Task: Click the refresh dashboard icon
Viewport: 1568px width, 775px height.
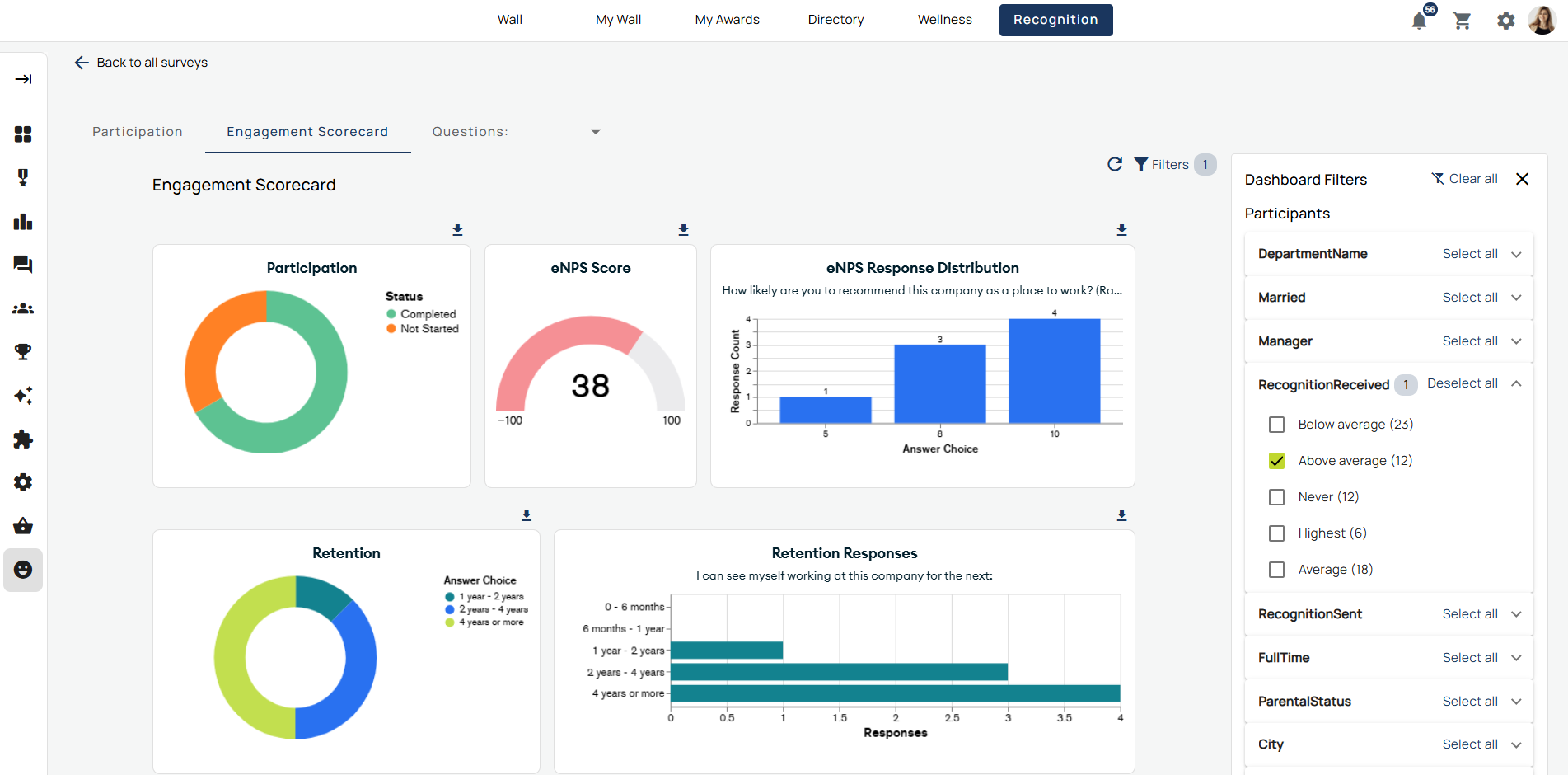Action: pyautogui.click(x=1115, y=164)
